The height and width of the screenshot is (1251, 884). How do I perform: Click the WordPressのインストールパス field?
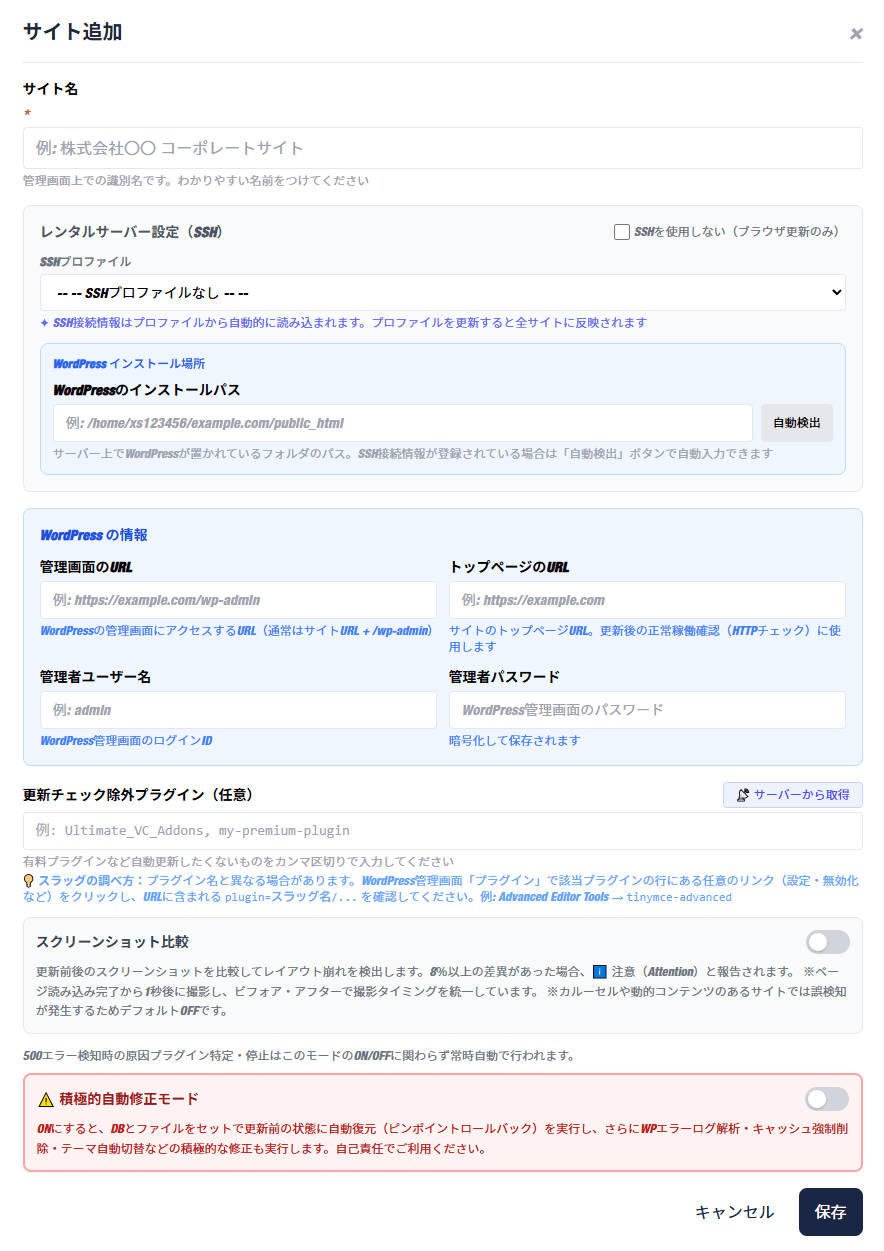coord(402,423)
